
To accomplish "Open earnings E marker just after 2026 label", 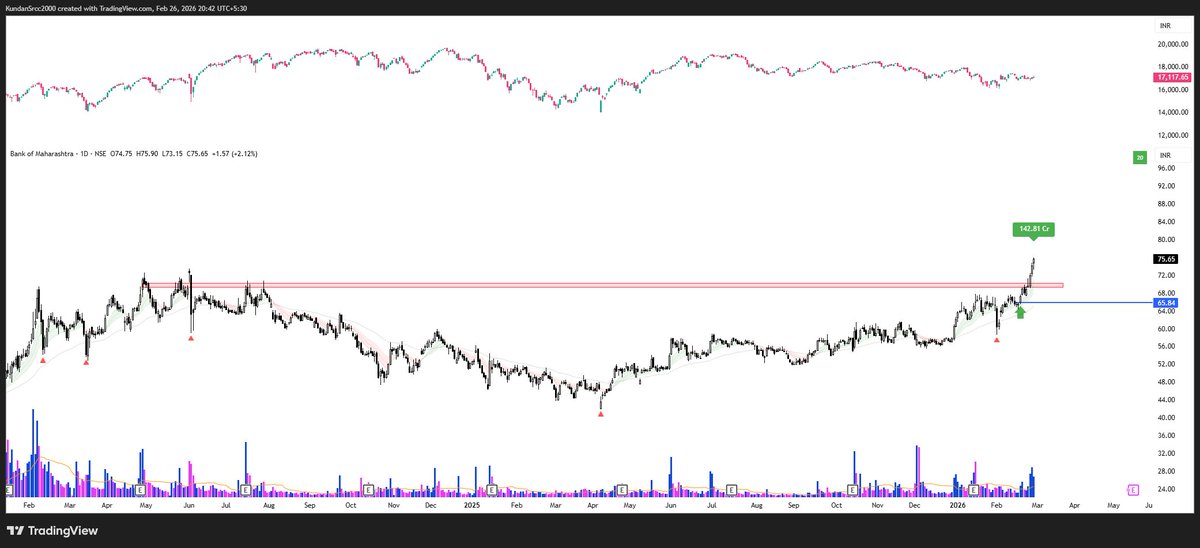I will (x=973, y=490).
